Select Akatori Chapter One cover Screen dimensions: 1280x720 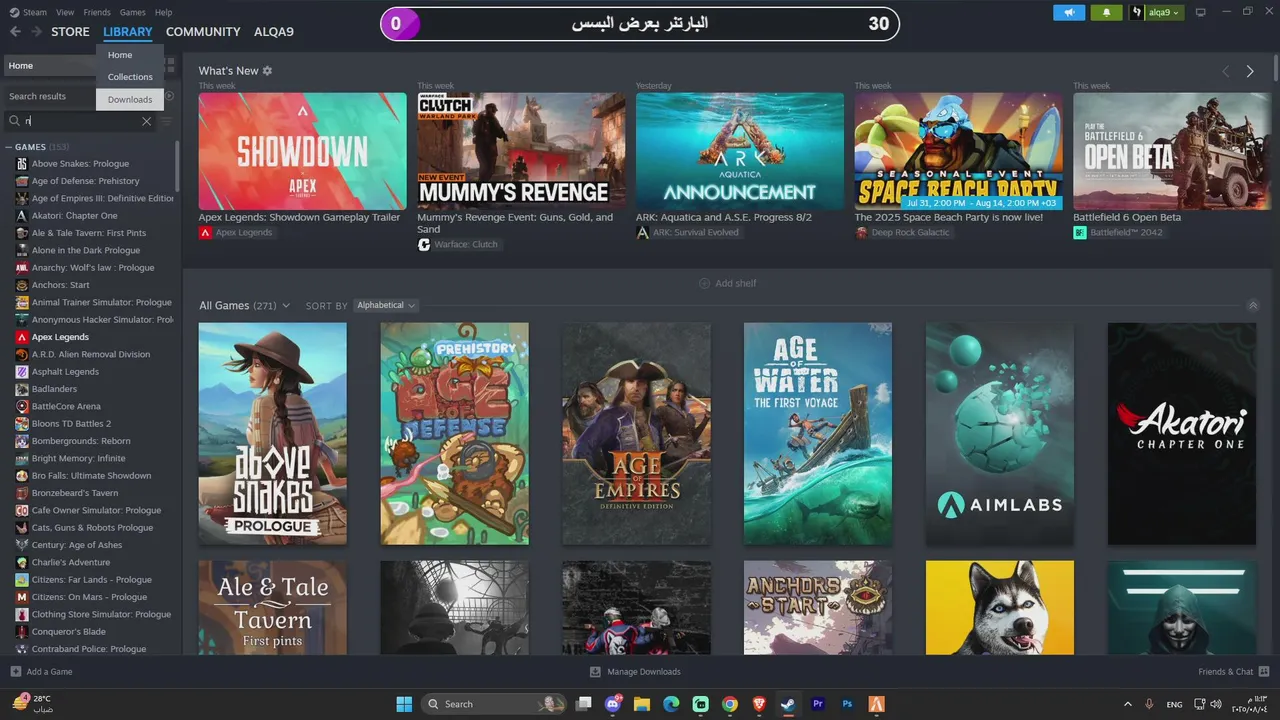click(1182, 433)
